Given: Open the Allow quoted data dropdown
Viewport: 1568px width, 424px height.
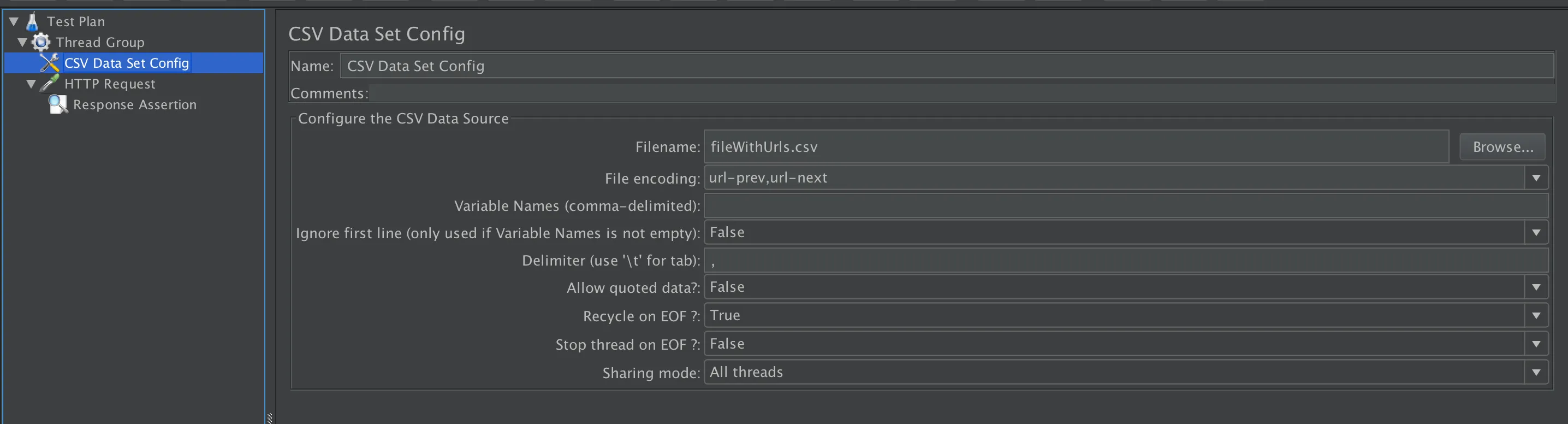Looking at the screenshot, I should point(1536,287).
